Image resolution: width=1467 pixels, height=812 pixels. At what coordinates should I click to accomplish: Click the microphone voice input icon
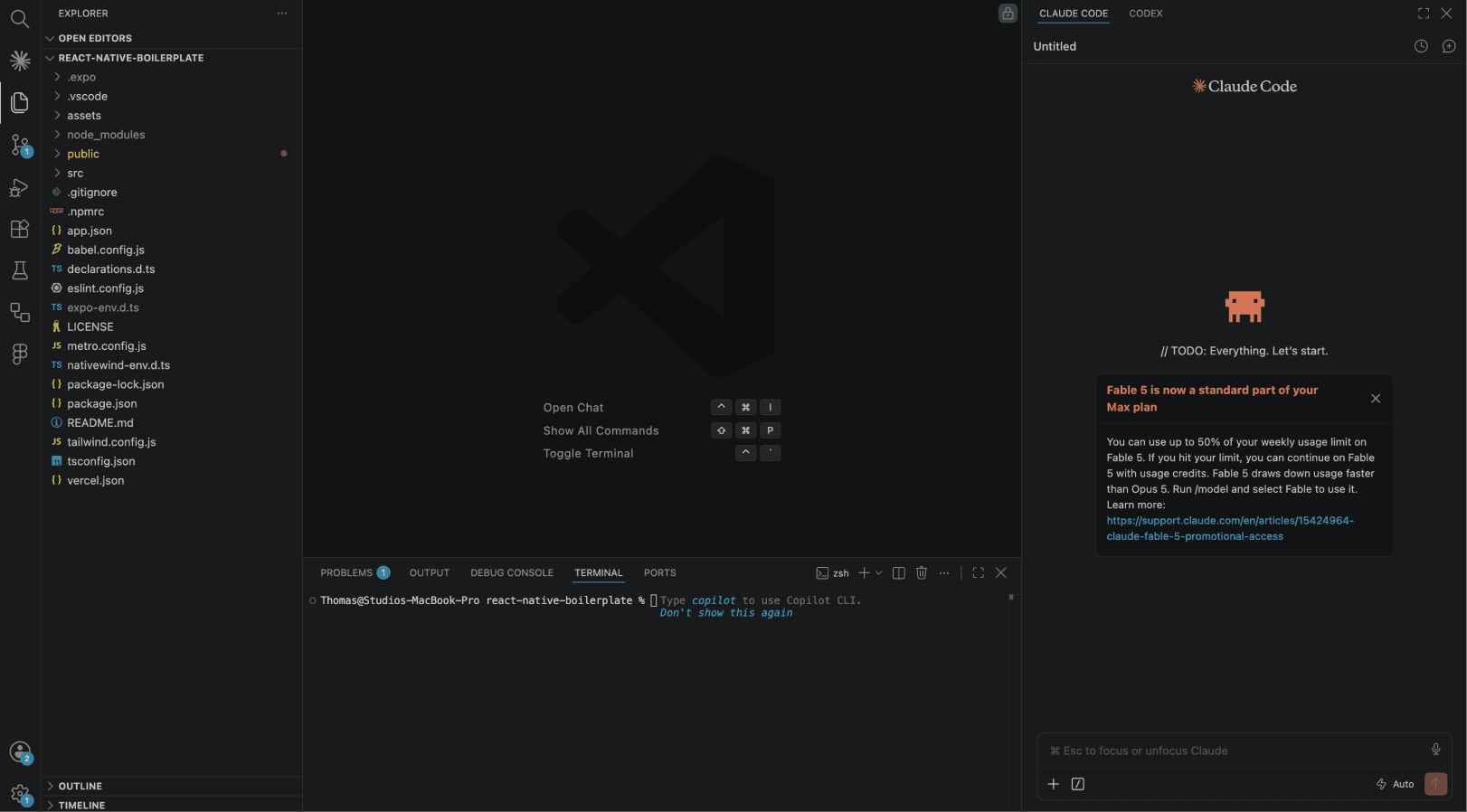tap(1435, 750)
